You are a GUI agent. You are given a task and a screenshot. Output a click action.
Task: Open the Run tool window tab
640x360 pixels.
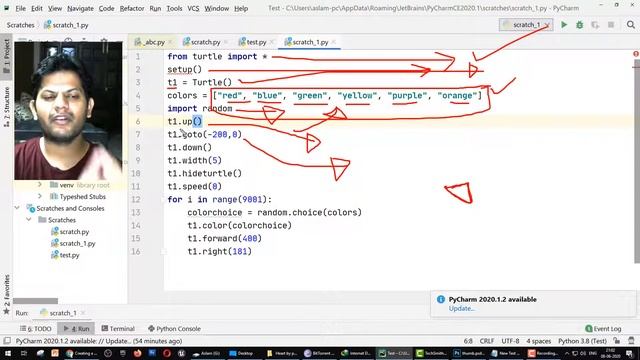click(x=76, y=329)
